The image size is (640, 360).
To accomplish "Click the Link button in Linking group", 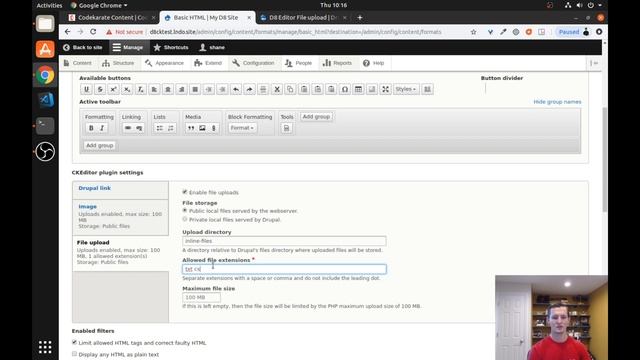I will pos(128,128).
